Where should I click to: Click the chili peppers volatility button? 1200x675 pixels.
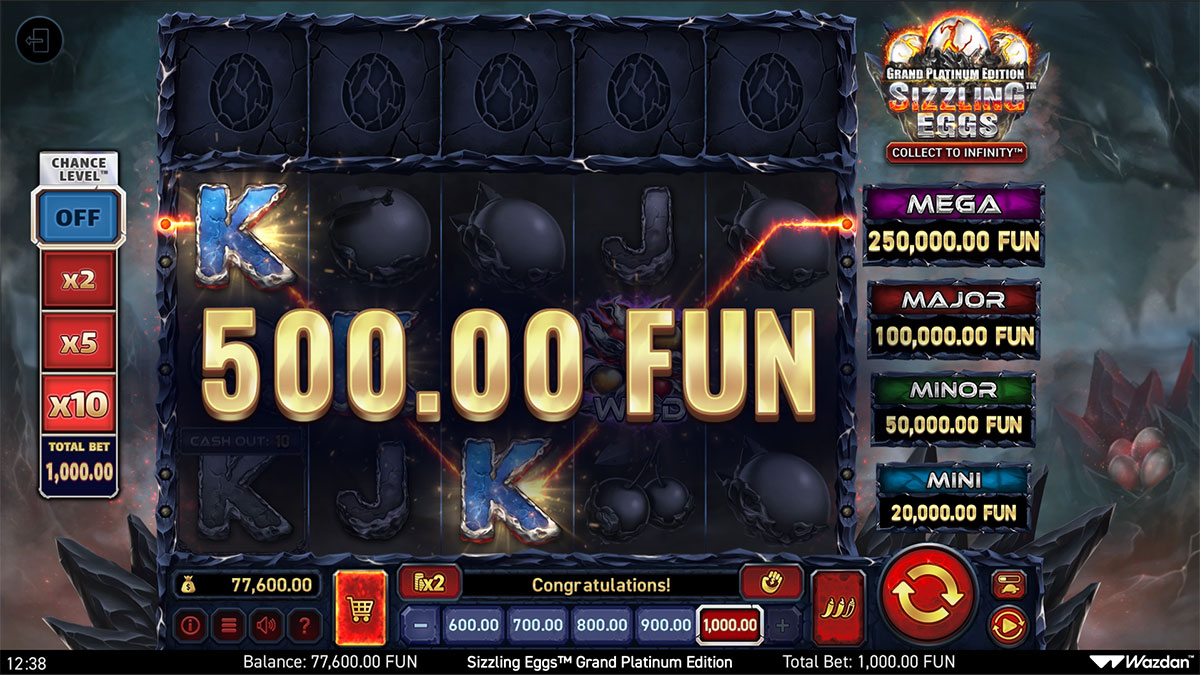[838, 606]
